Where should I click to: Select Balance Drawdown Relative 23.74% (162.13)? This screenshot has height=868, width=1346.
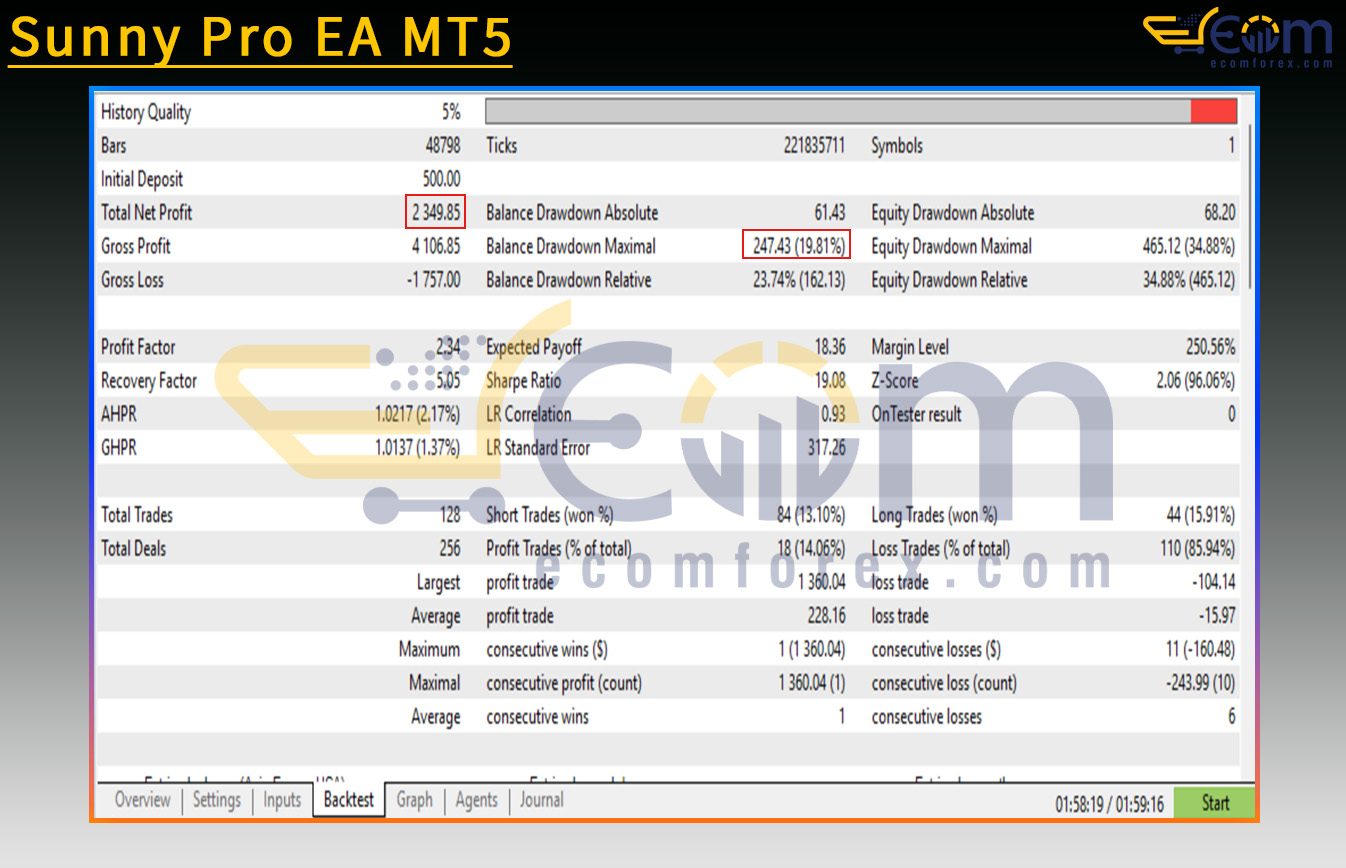(x=798, y=280)
